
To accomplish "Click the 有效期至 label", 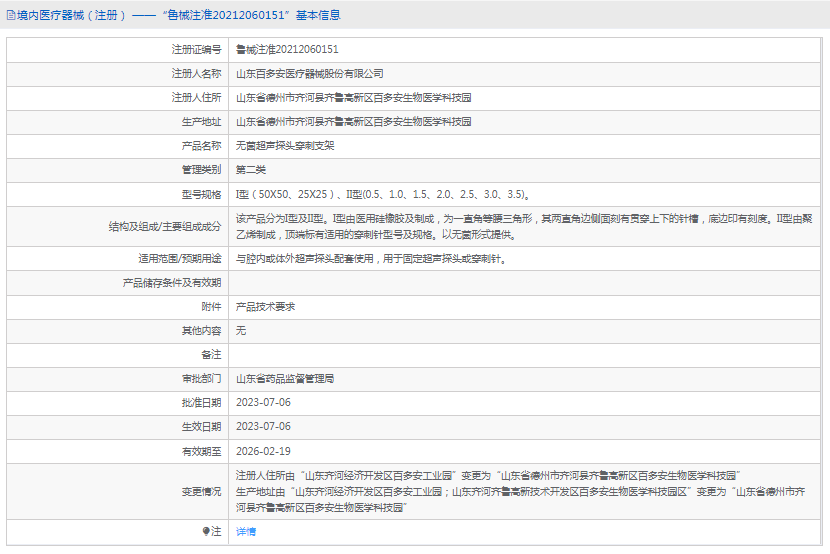I will click(201, 451).
